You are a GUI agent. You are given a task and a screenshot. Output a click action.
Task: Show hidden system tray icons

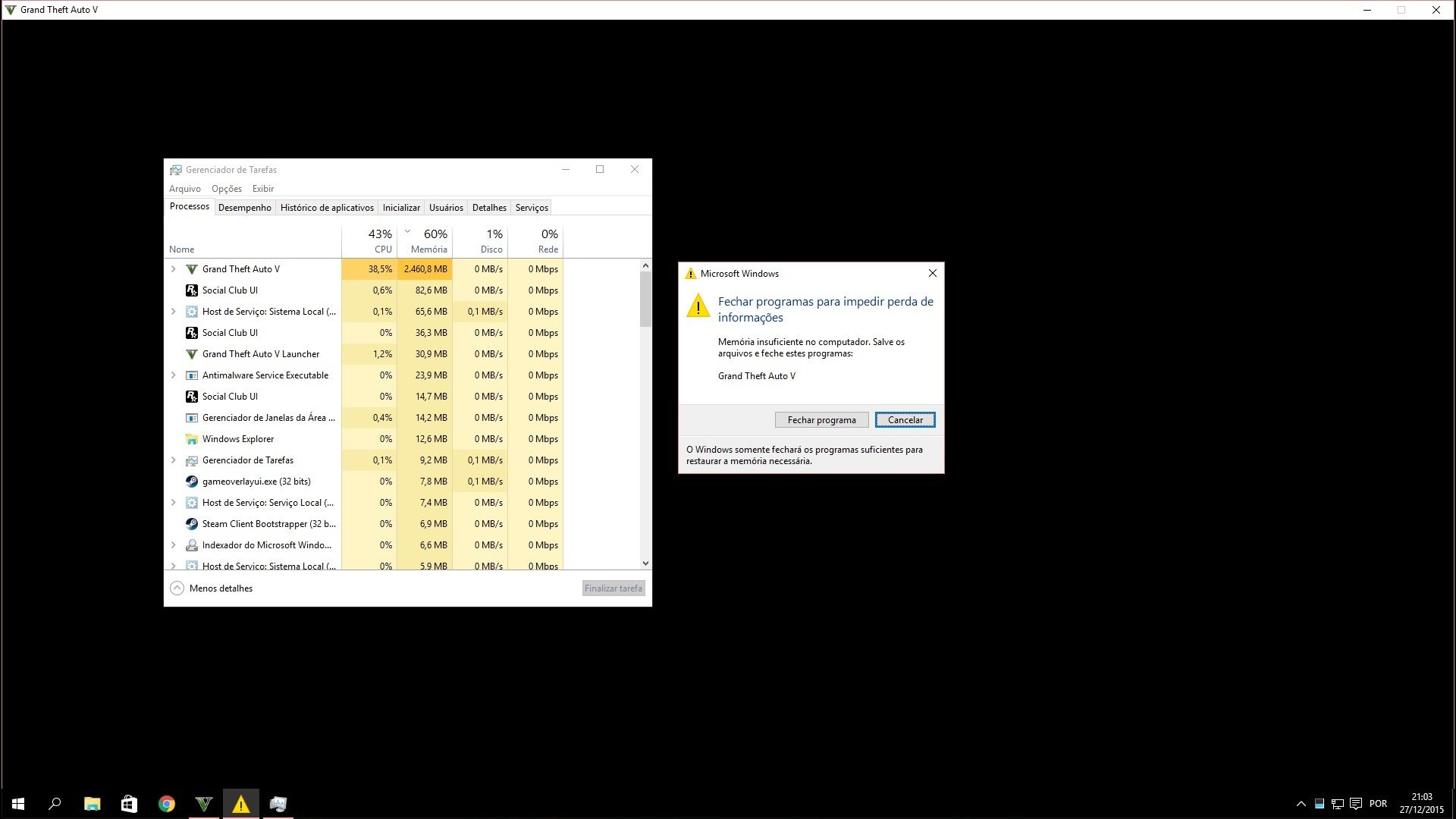click(1301, 804)
